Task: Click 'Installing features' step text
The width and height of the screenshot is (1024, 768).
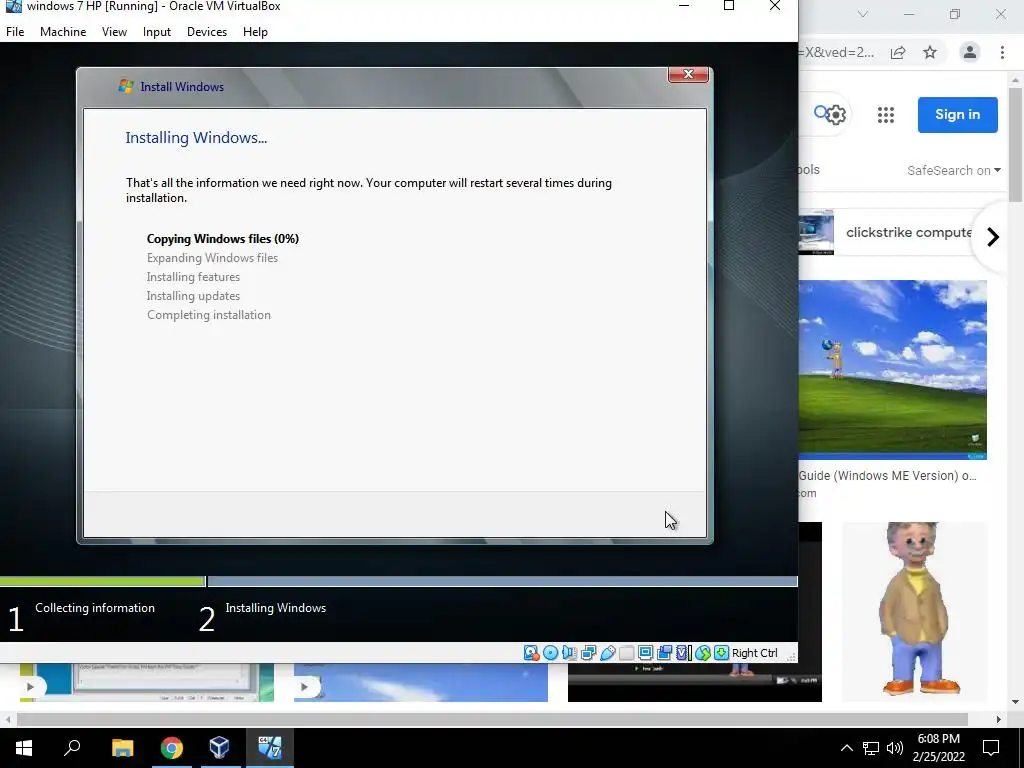Action: tap(193, 276)
